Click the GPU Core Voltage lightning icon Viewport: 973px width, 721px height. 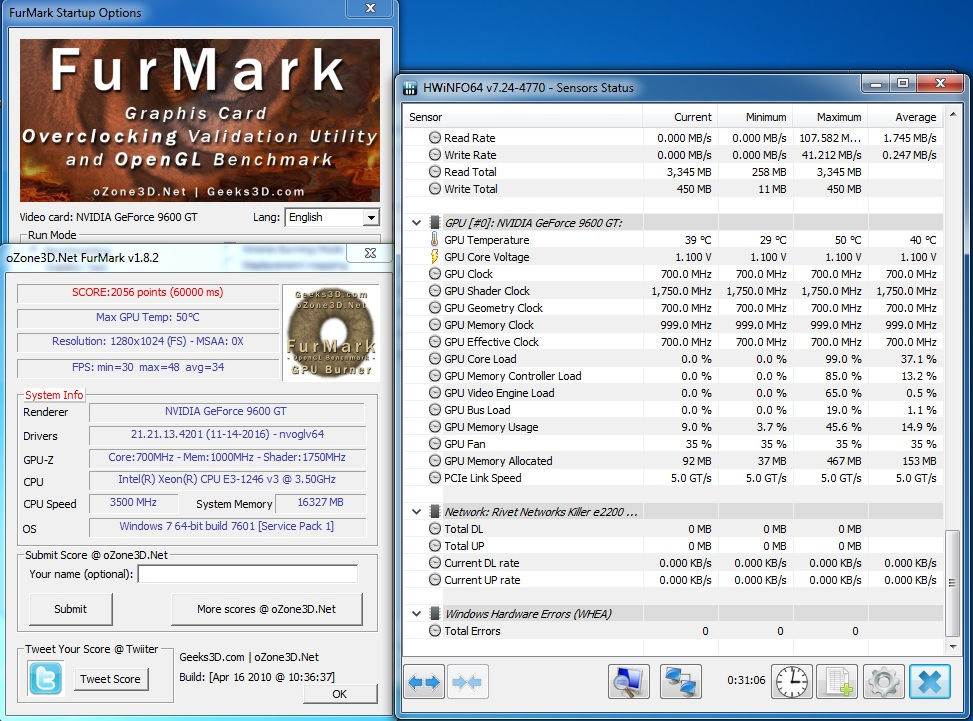click(x=434, y=256)
